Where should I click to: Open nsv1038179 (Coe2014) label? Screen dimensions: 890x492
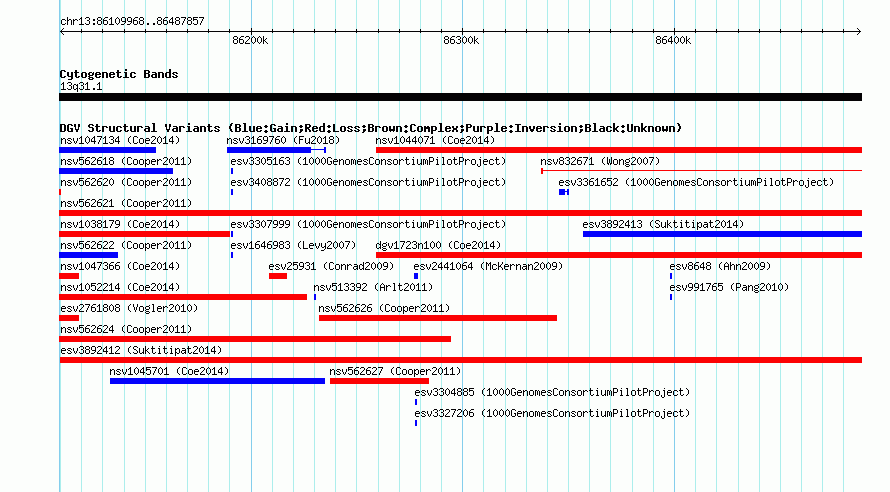(120, 224)
